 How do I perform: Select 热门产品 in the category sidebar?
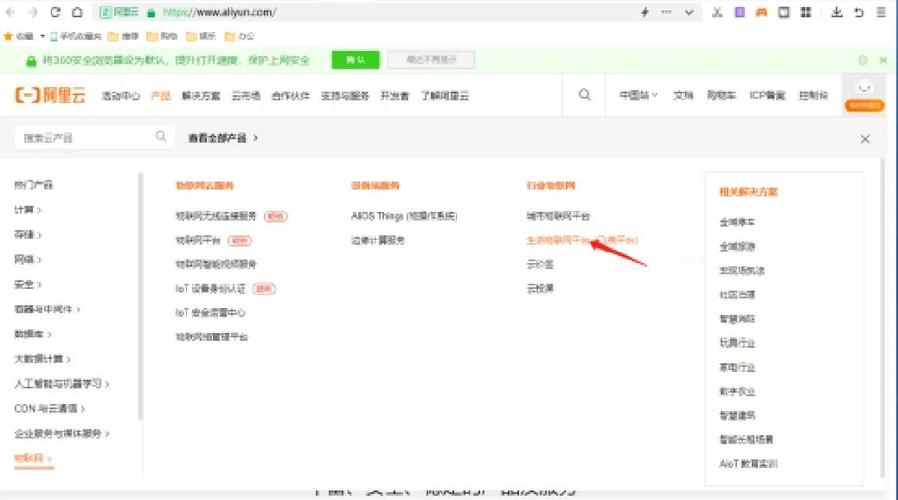click(x=33, y=184)
